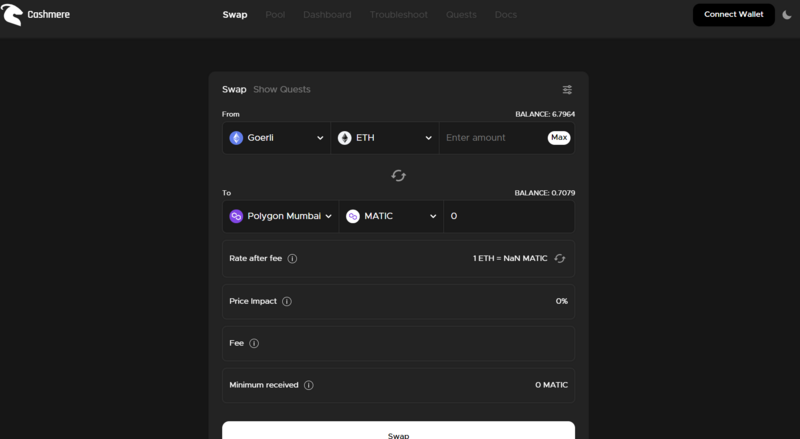Click the swap direction arrows icon
Viewport: 800px width, 439px height.
coord(398,176)
